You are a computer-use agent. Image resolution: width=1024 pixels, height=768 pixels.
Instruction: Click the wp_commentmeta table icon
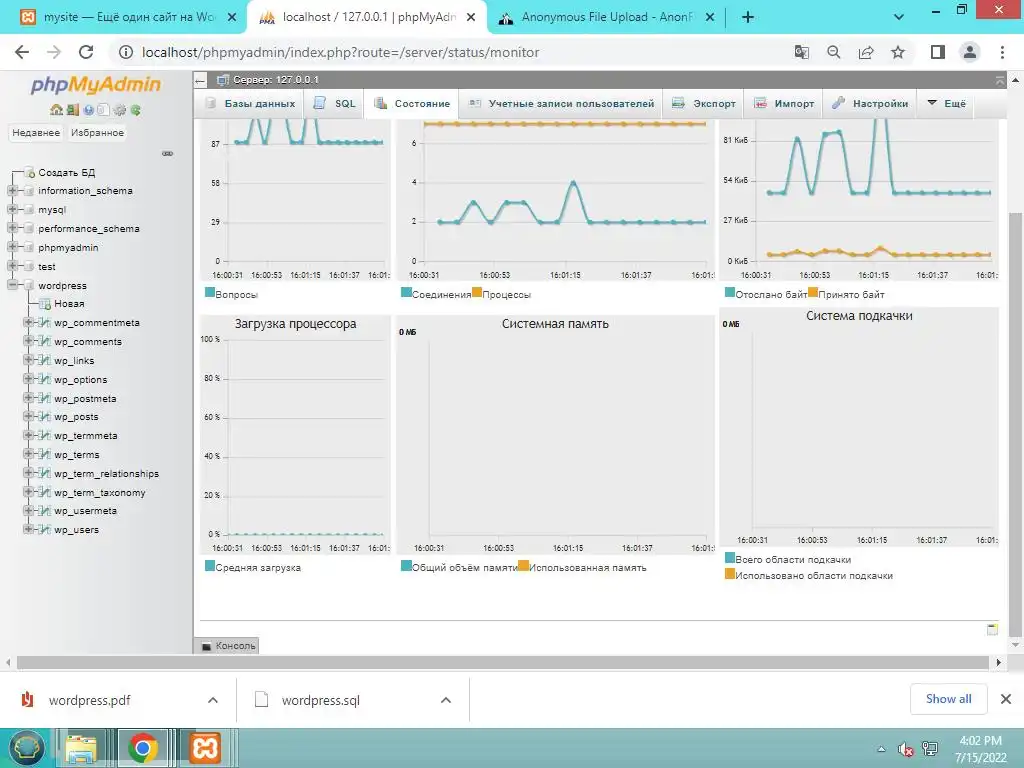[44, 323]
